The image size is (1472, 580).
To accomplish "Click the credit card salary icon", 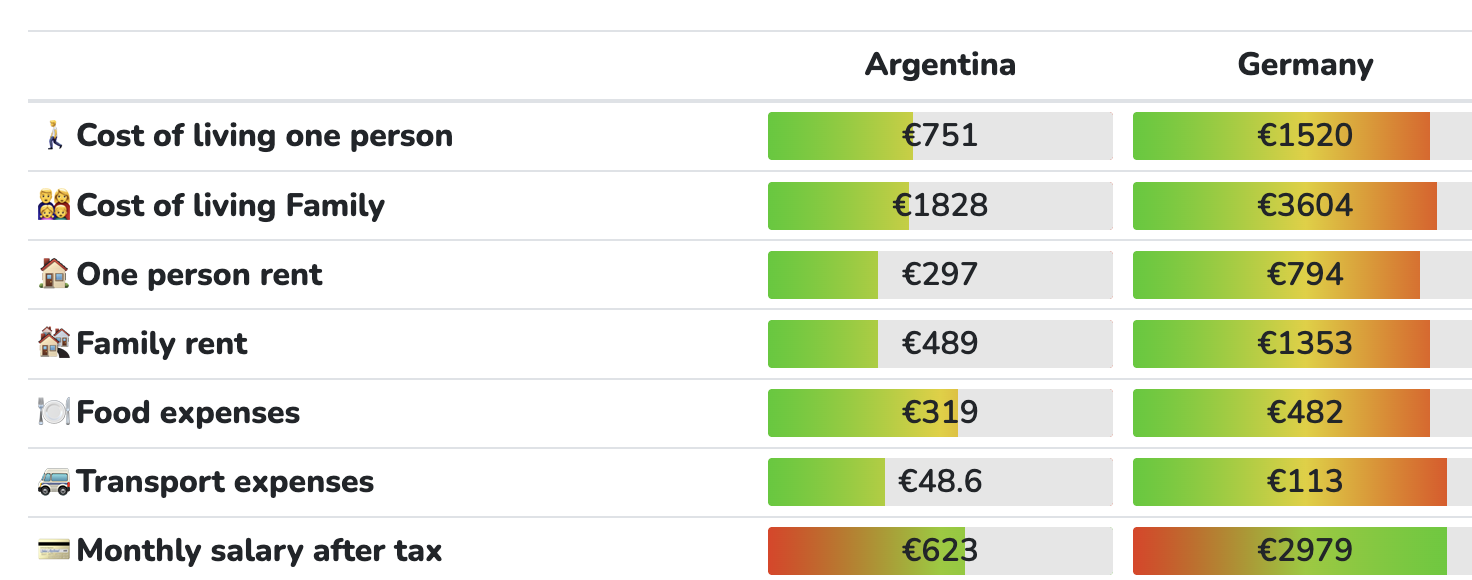I will 54,550.
